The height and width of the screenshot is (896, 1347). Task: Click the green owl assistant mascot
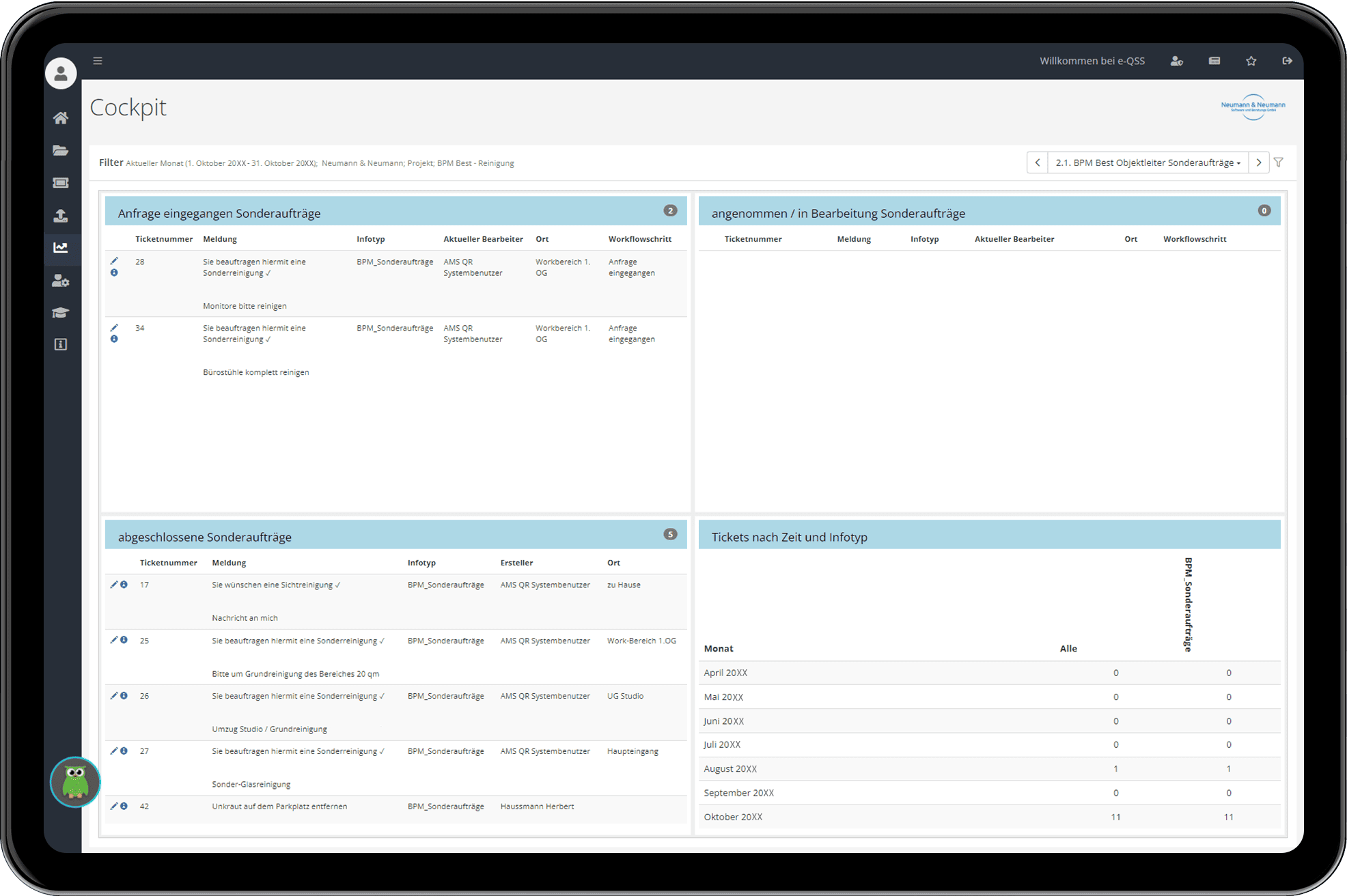(75, 781)
